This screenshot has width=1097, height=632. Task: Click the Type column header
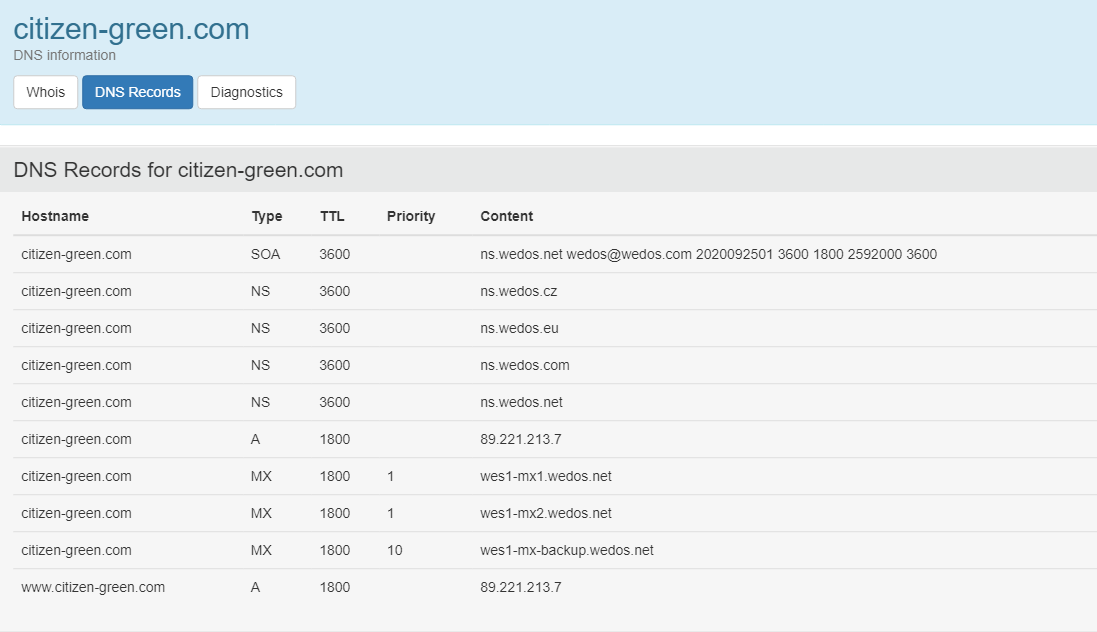[267, 216]
